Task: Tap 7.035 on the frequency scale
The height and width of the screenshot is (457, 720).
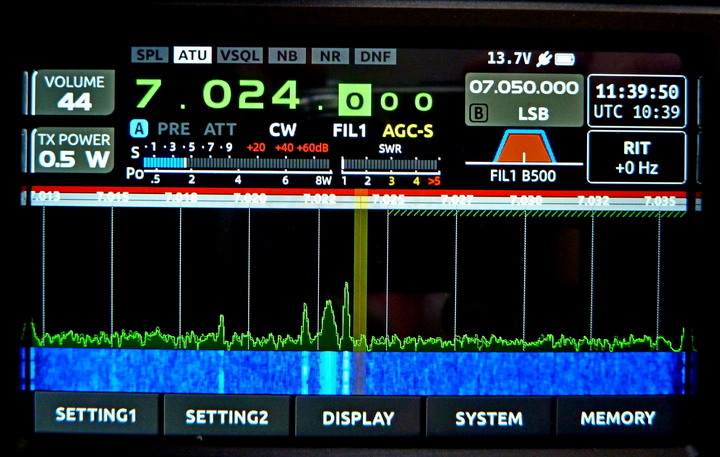Action: click(x=660, y=201)
